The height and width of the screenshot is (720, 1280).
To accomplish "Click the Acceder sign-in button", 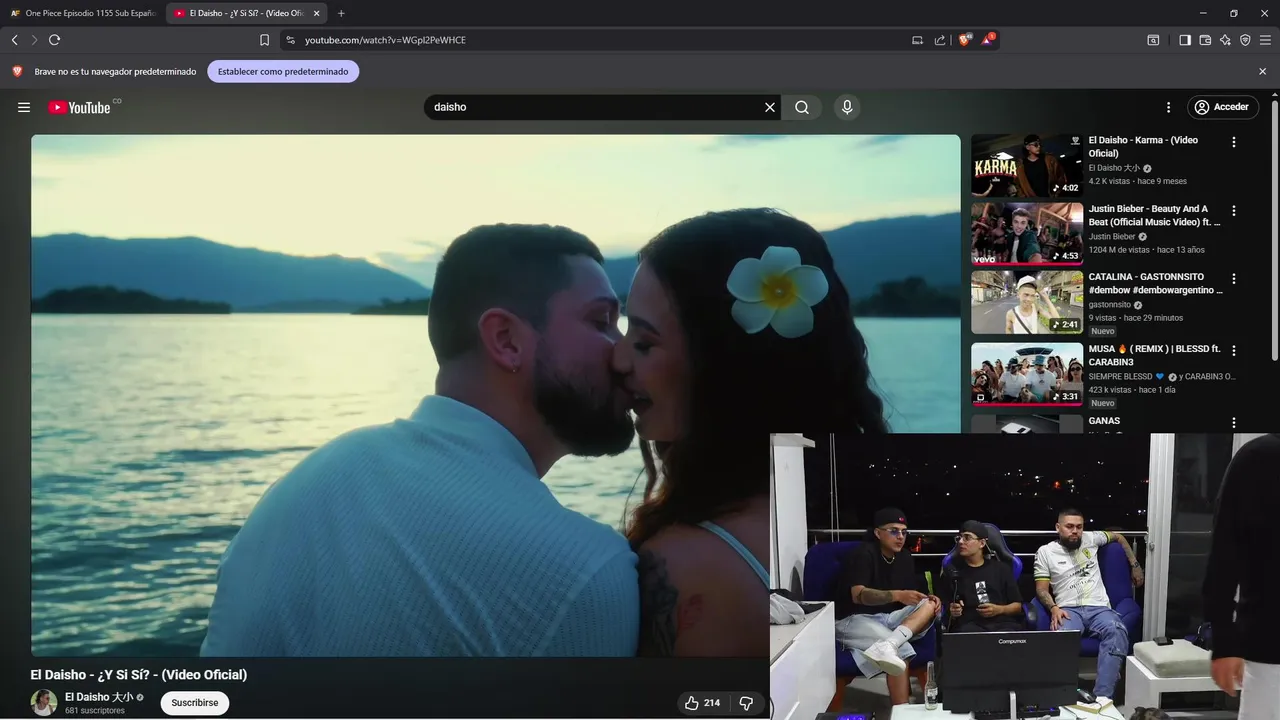I will (1222, 107).
